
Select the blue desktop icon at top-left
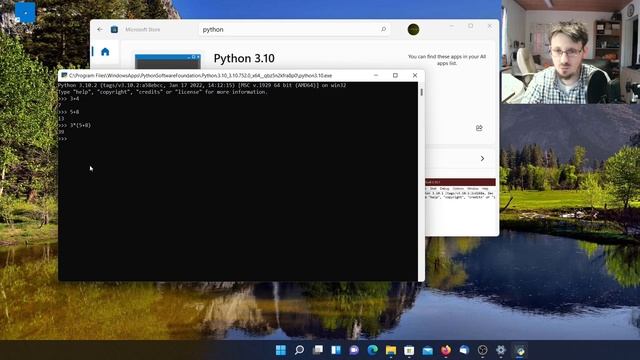[25, 13]
